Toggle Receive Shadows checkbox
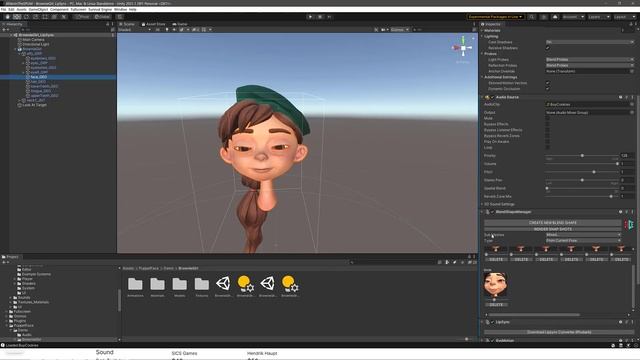640x360 pixels. (547, 48)
